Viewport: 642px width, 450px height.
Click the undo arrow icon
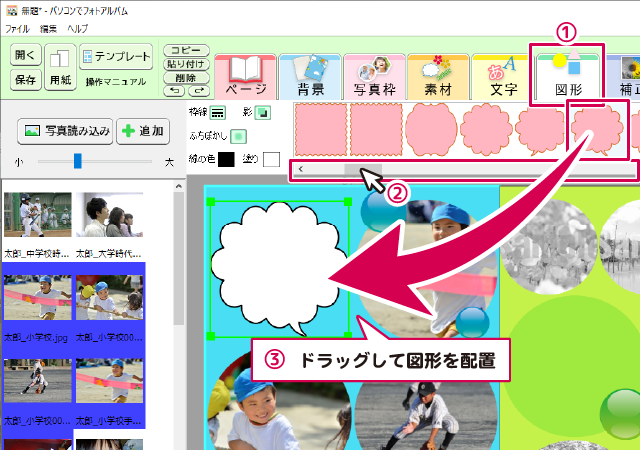(175, 91)
